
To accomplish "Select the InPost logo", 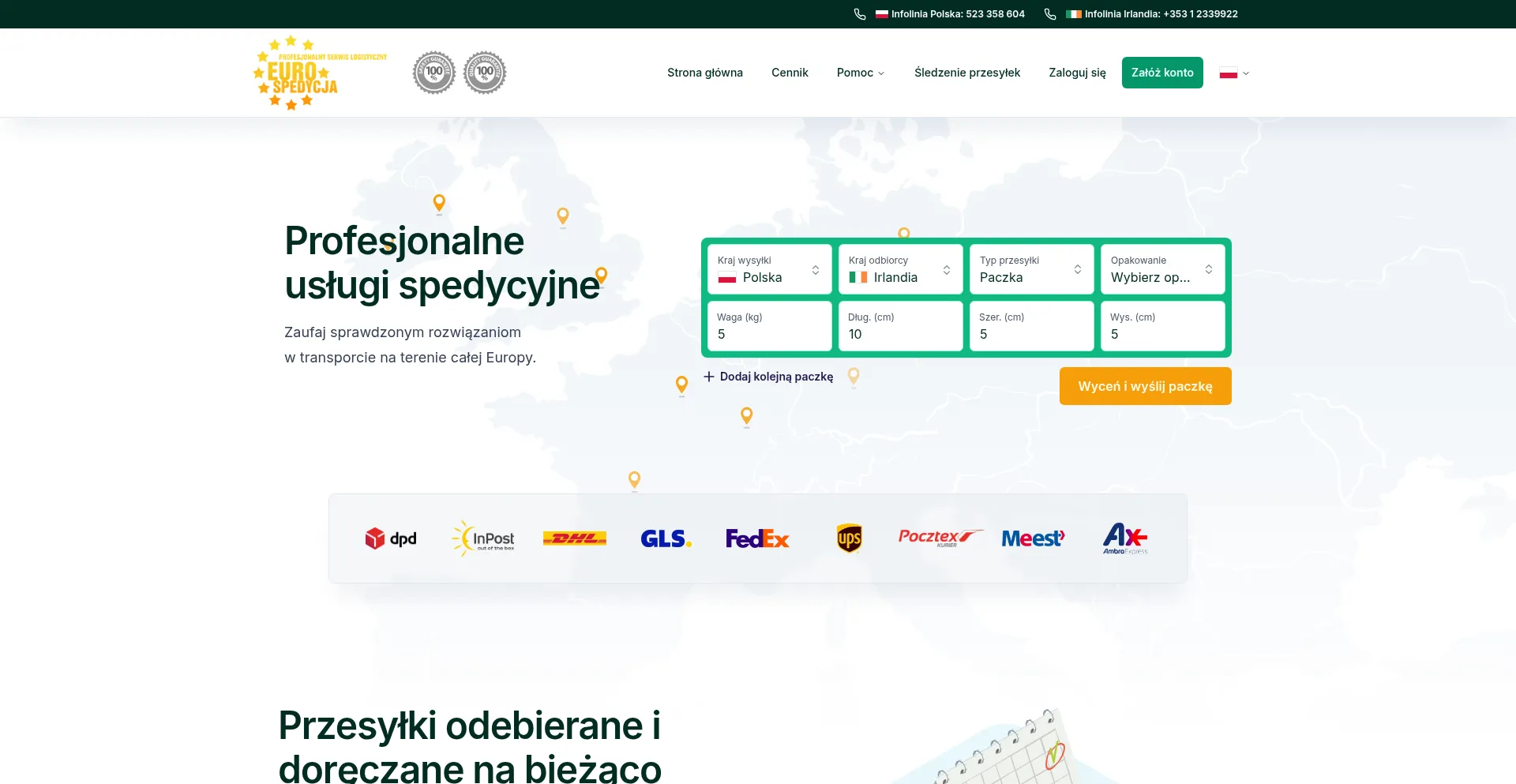I will pyautogui.click(x=483, y=538).
